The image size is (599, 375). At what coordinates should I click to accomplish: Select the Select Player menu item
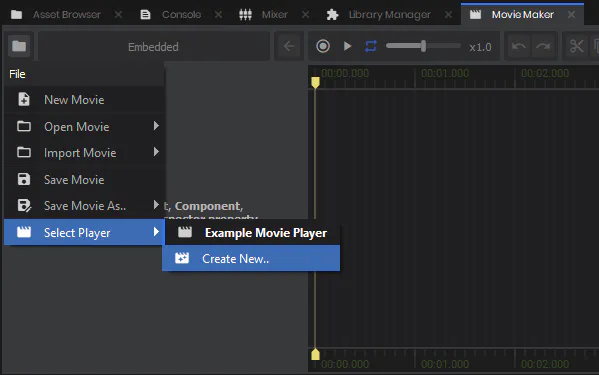pyautogui.click(x=84, y=232)
